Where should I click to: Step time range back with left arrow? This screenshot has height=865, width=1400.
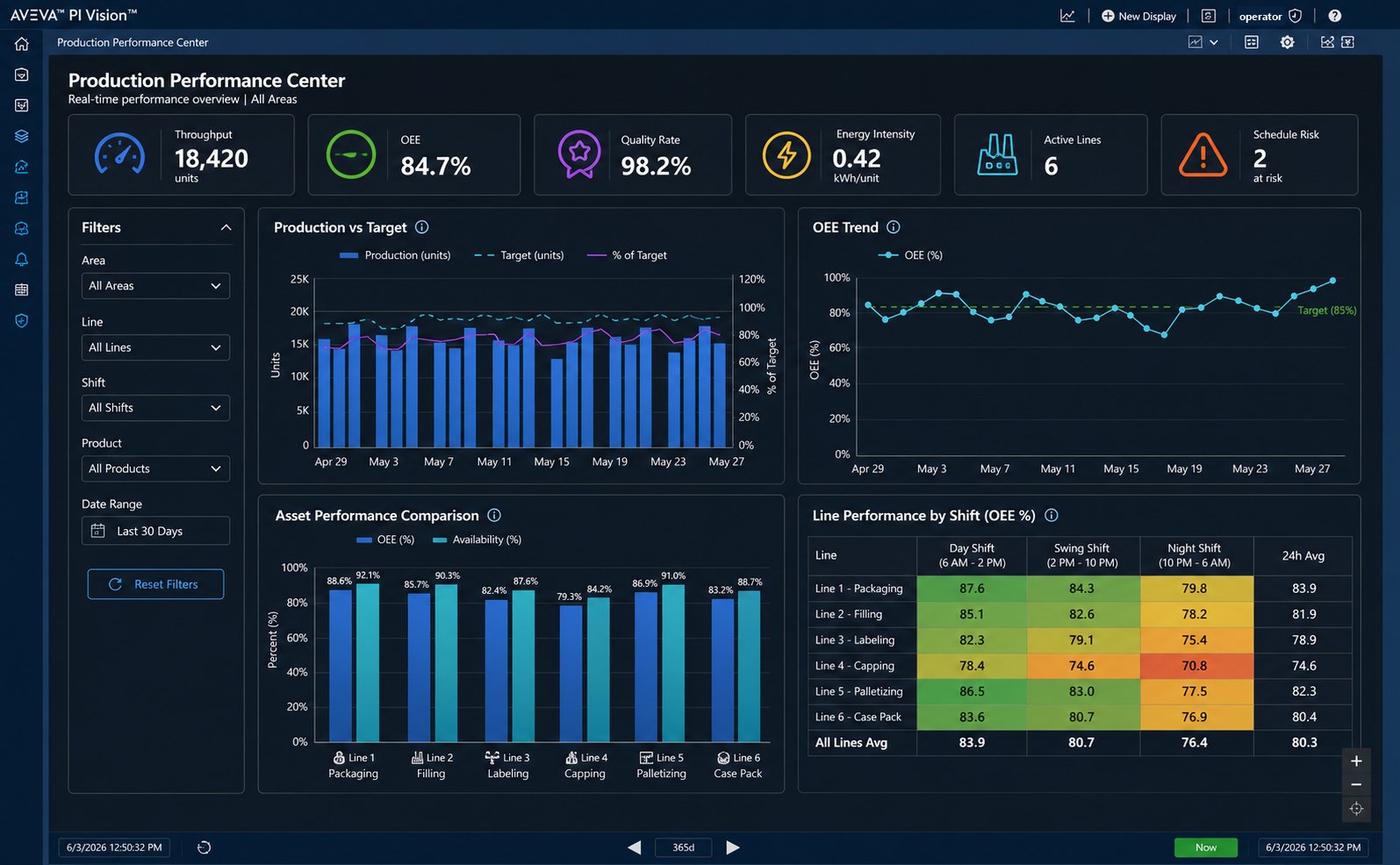coord(634,847)
